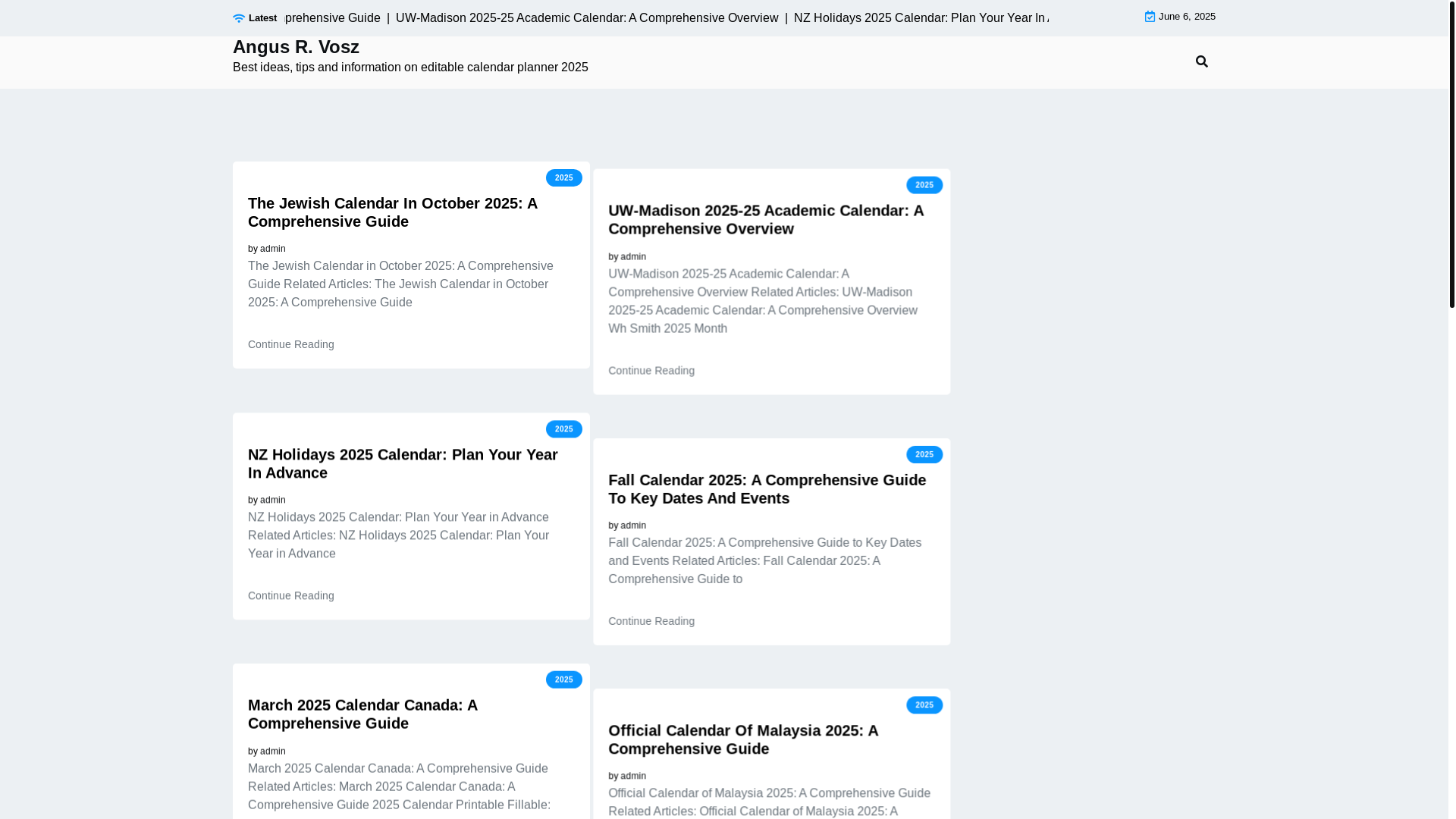Viewport: 1456px width, 819px height.
Task: Click the Fall Calendar article excerpt text
Action: pos(764,561)
